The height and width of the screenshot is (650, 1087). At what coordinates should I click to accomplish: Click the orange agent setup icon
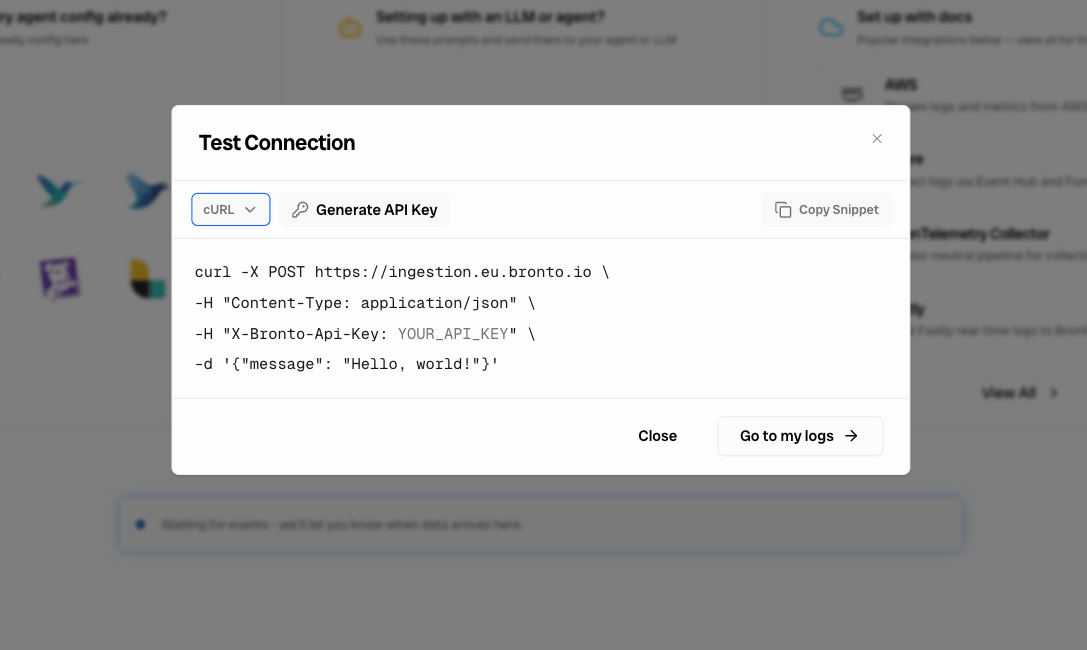(350, 28)
